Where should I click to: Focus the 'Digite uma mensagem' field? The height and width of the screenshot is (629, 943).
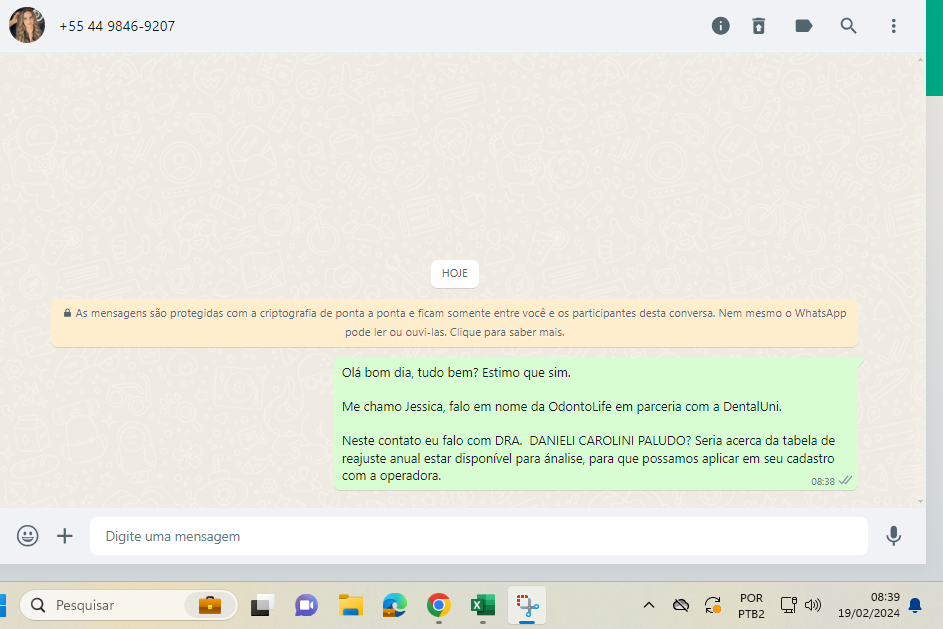[479, 536]
